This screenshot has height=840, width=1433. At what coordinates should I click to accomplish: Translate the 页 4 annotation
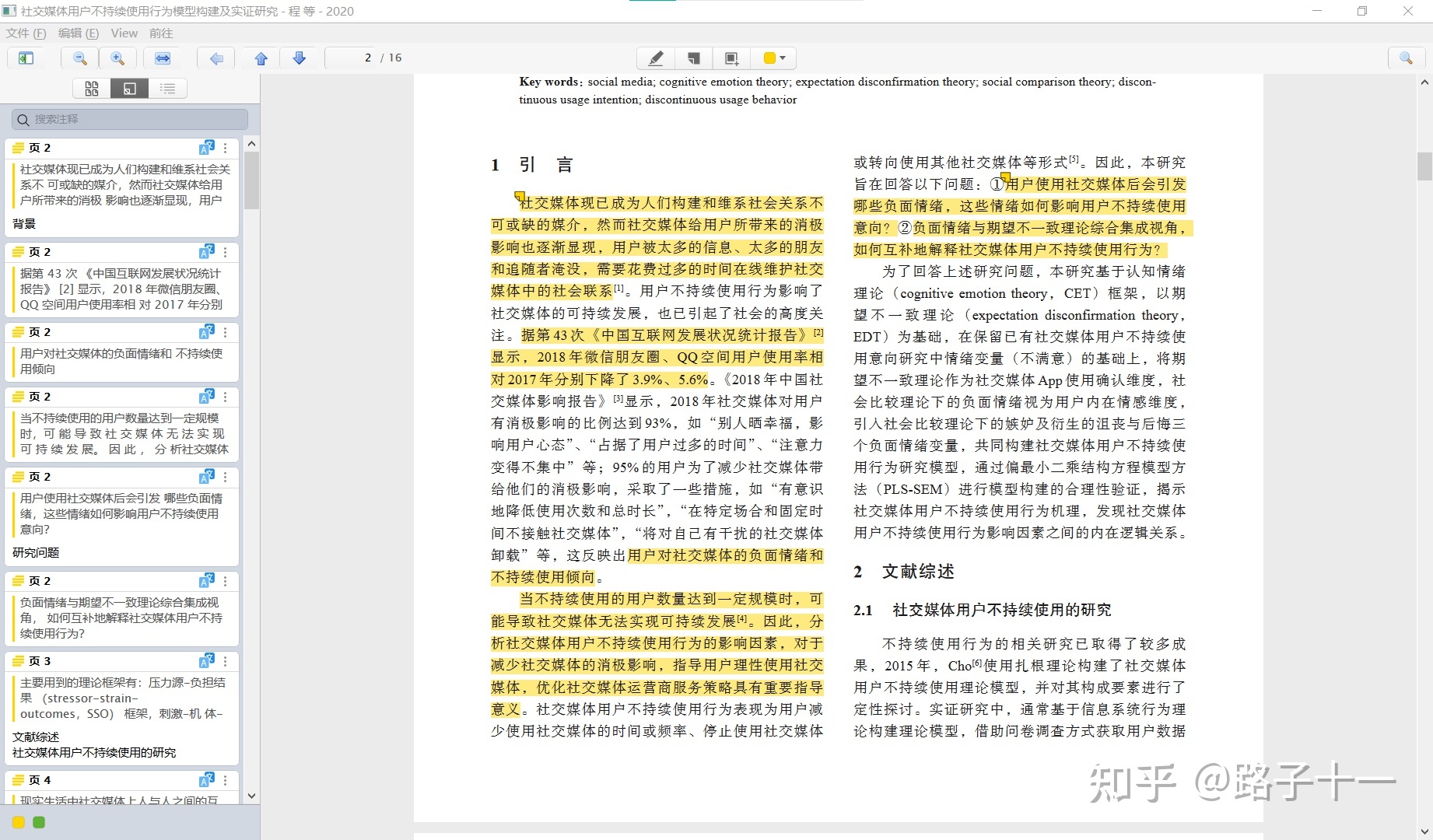(206, 780)
